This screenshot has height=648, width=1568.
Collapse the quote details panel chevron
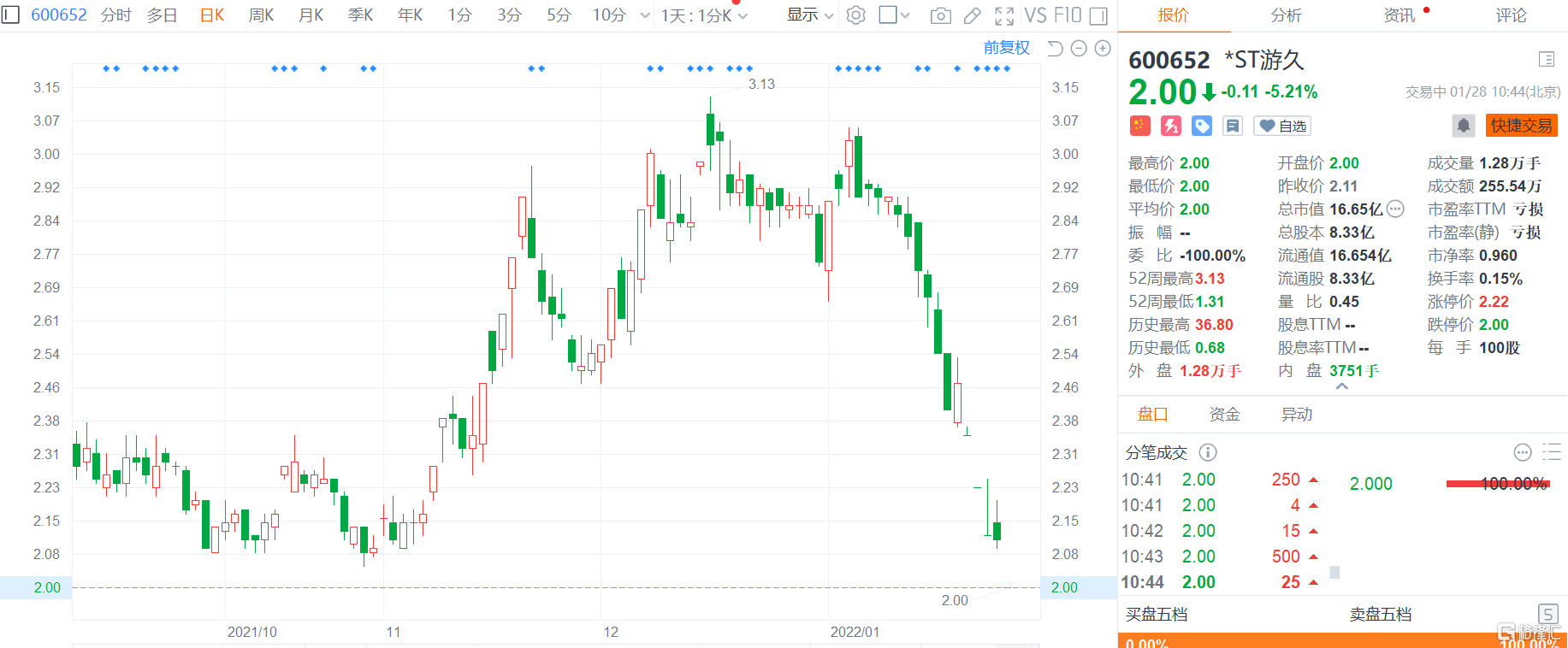tap(1342, 386)
